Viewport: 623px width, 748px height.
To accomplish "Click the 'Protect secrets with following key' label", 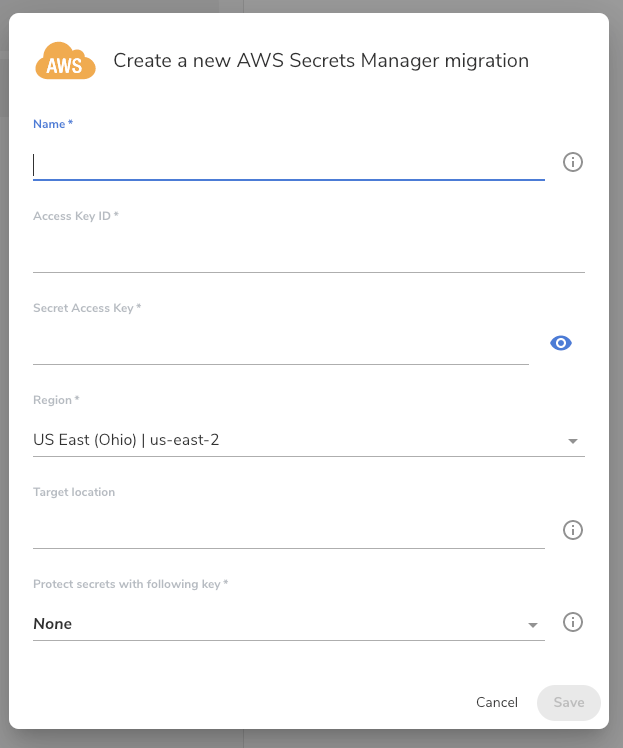I will [x=130, y=584].
